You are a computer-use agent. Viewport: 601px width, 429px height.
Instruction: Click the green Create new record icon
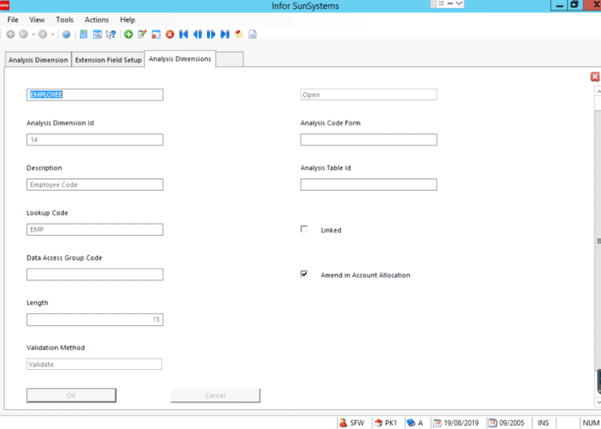point(129,34)
